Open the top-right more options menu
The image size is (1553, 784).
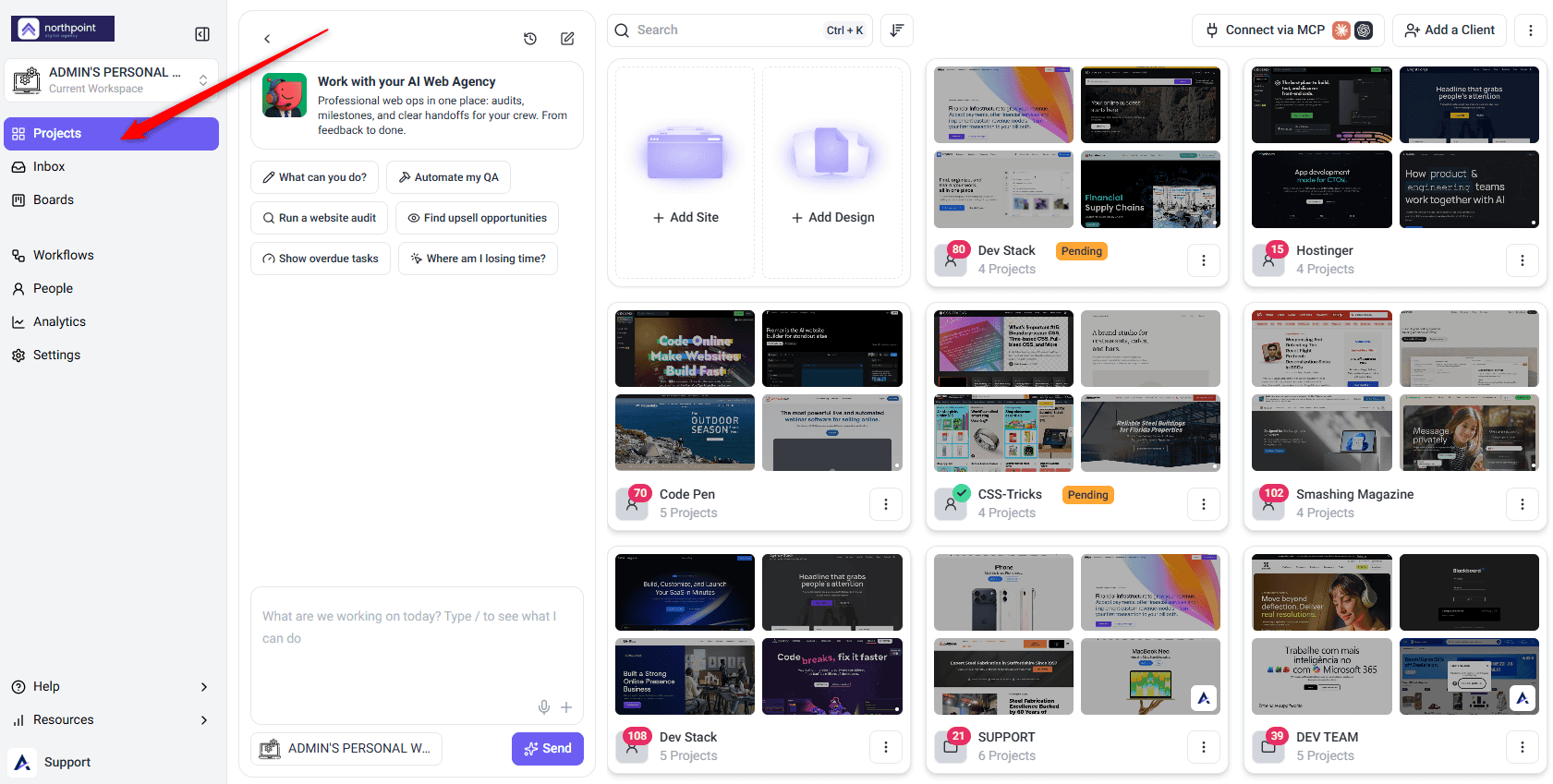pyautogui.click(x=1531, y=30)
